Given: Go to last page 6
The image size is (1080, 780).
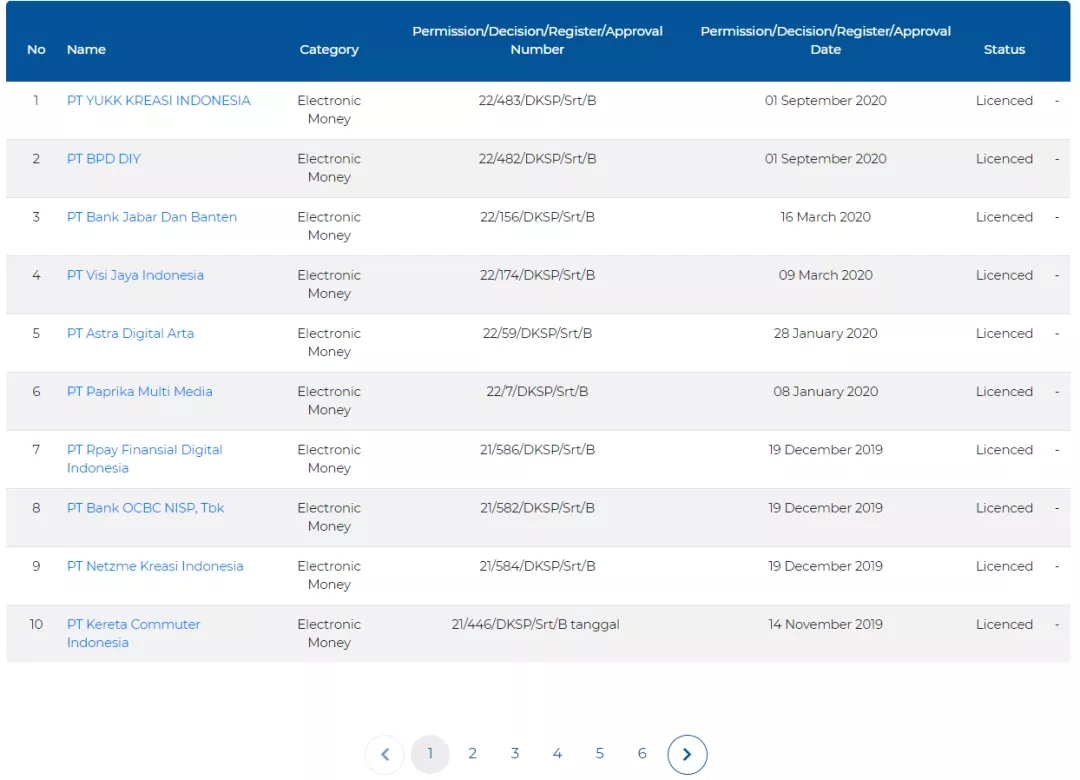Looking at the screenshot, I should [642, 754].
